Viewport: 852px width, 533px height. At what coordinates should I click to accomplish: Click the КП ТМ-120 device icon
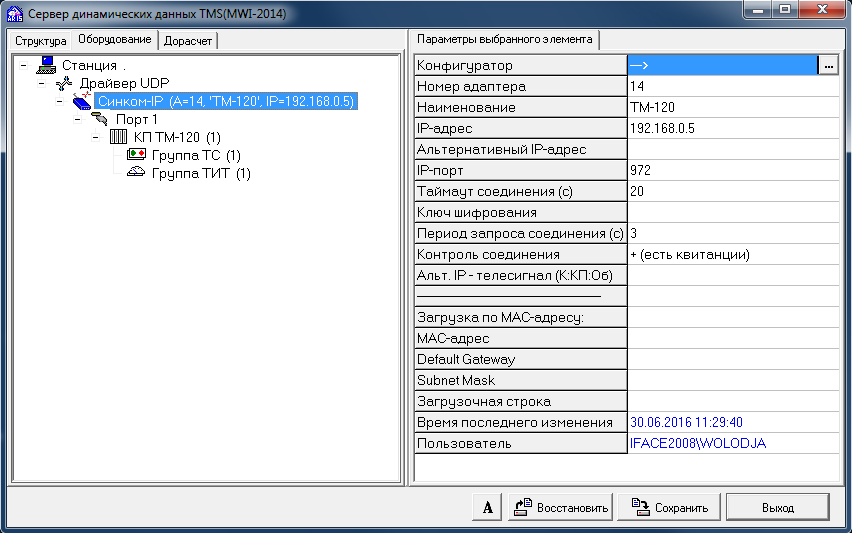tap(118, 137)
